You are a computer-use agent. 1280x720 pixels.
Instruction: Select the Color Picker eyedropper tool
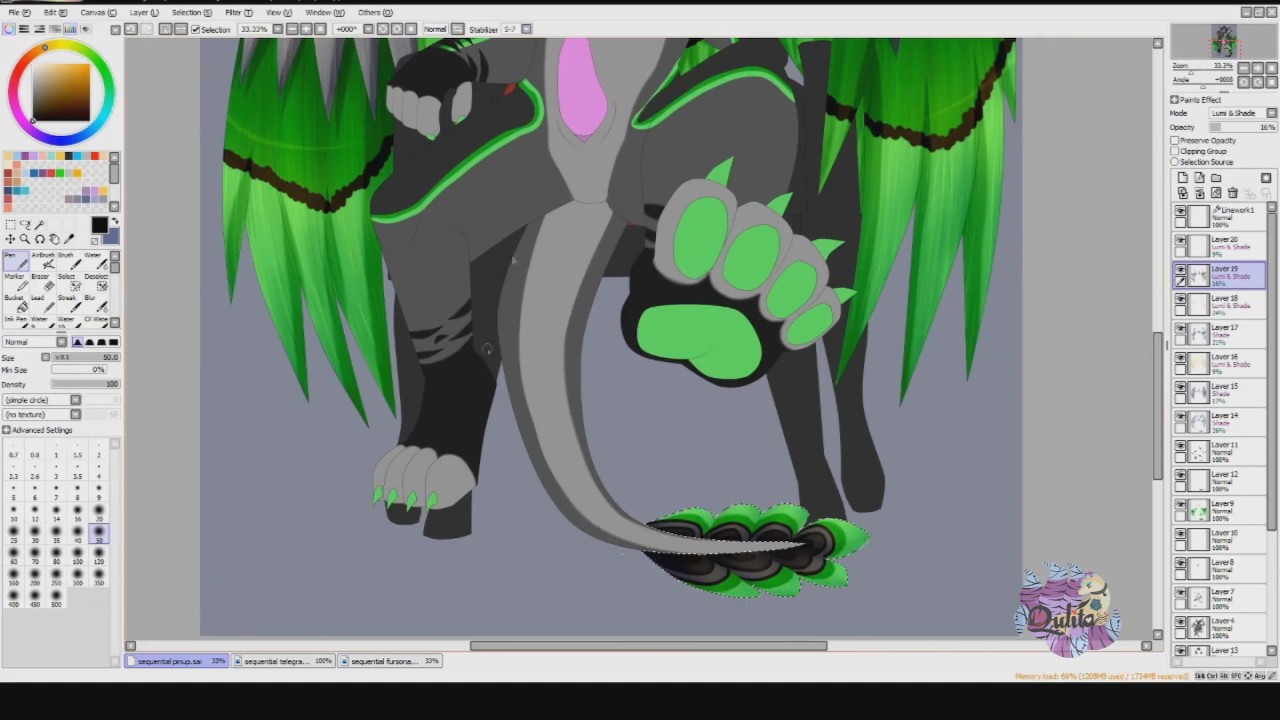[x=69, y=239]
